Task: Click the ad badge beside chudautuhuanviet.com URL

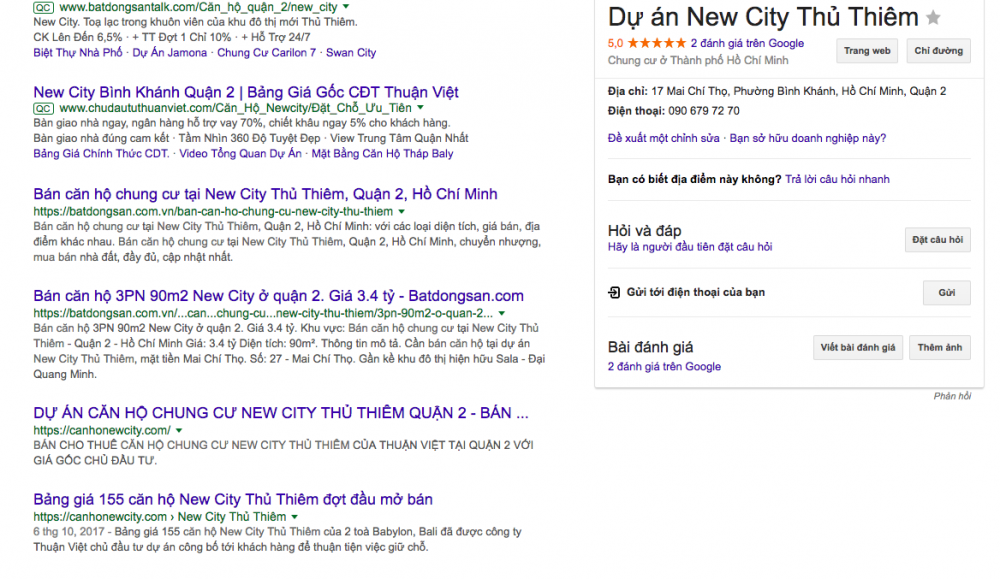Action: click(43, 108)
